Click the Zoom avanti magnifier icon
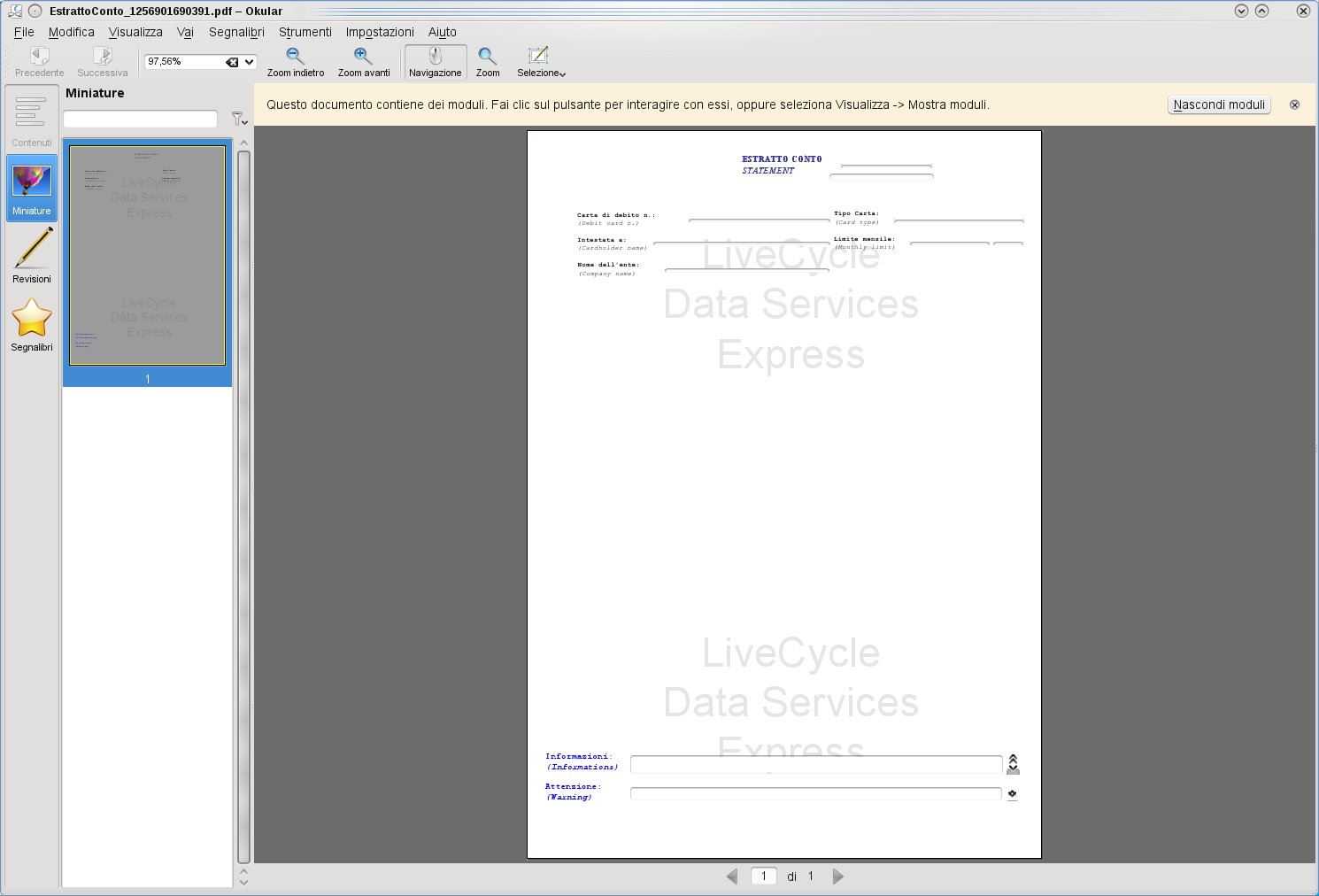This screenshot has width=1319, height=896. click(363, 57)
